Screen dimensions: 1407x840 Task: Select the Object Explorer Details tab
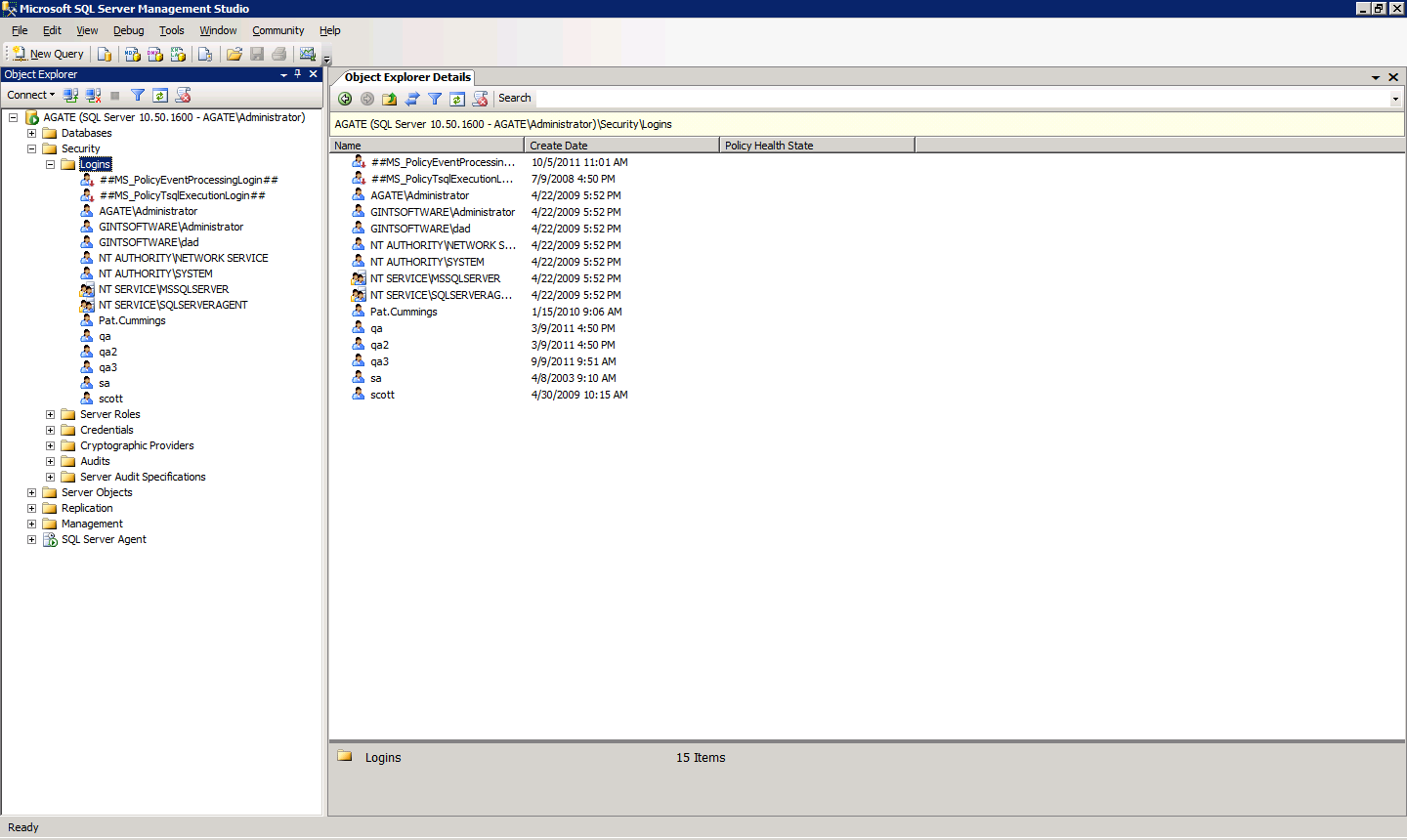[407, 77]
